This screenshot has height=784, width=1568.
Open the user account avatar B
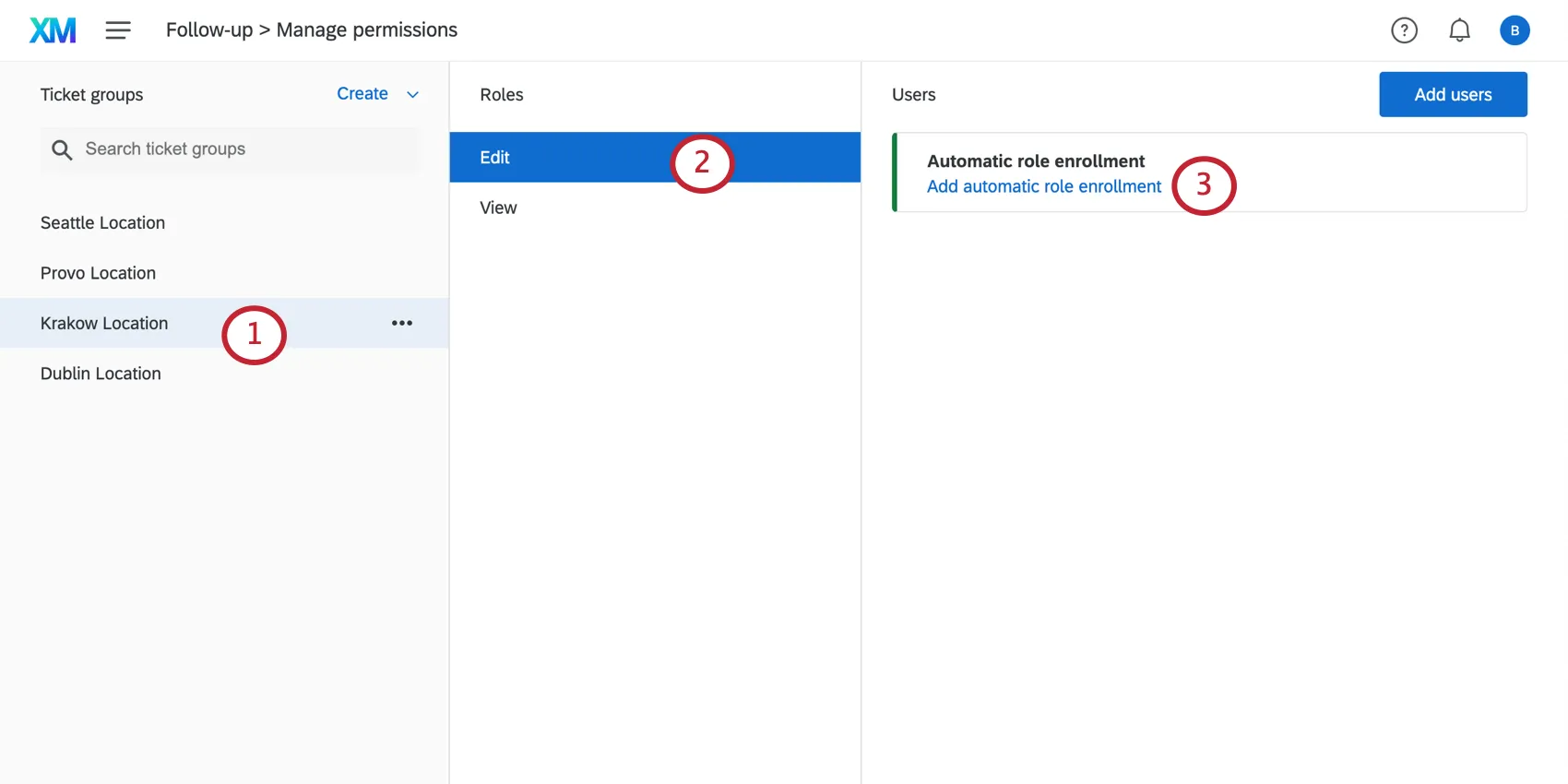pyautogui.click(x=1515, y=30)
